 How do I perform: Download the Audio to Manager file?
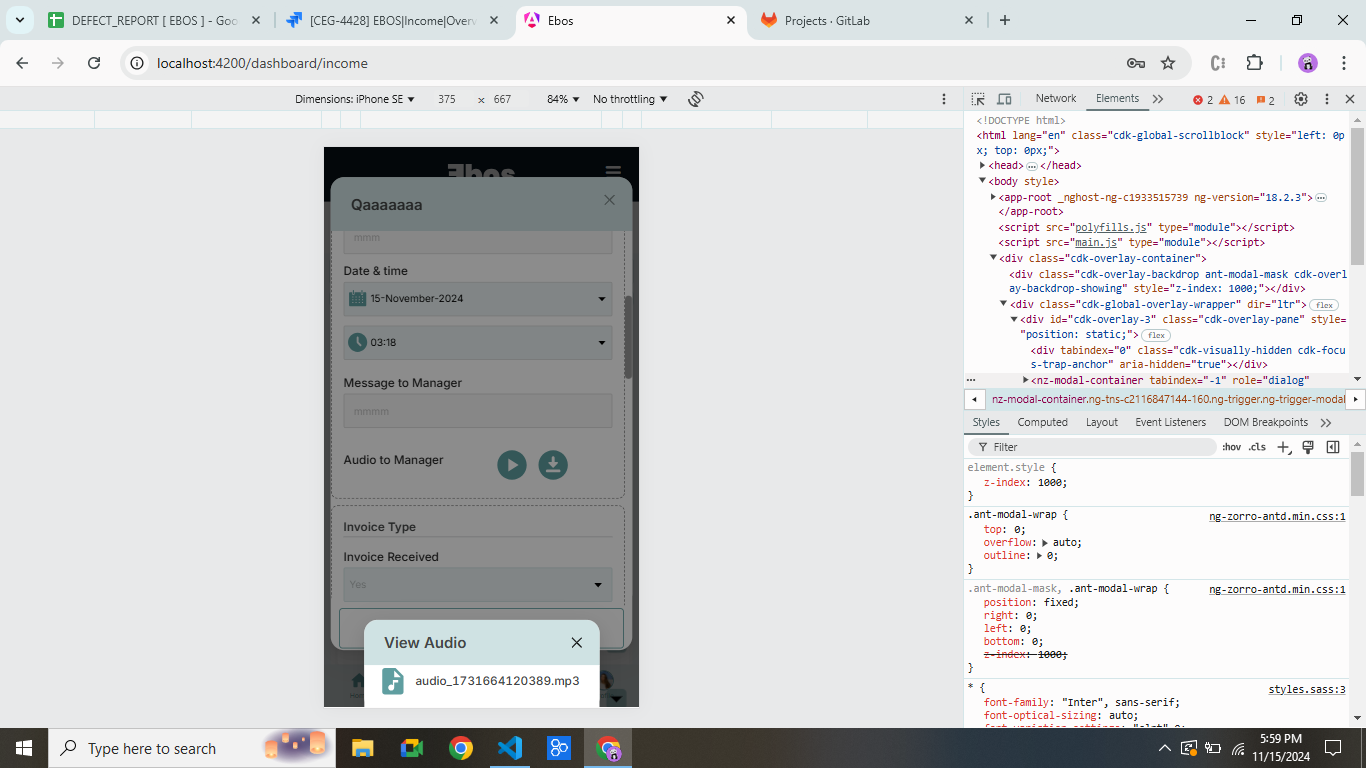tap(553, 464)
